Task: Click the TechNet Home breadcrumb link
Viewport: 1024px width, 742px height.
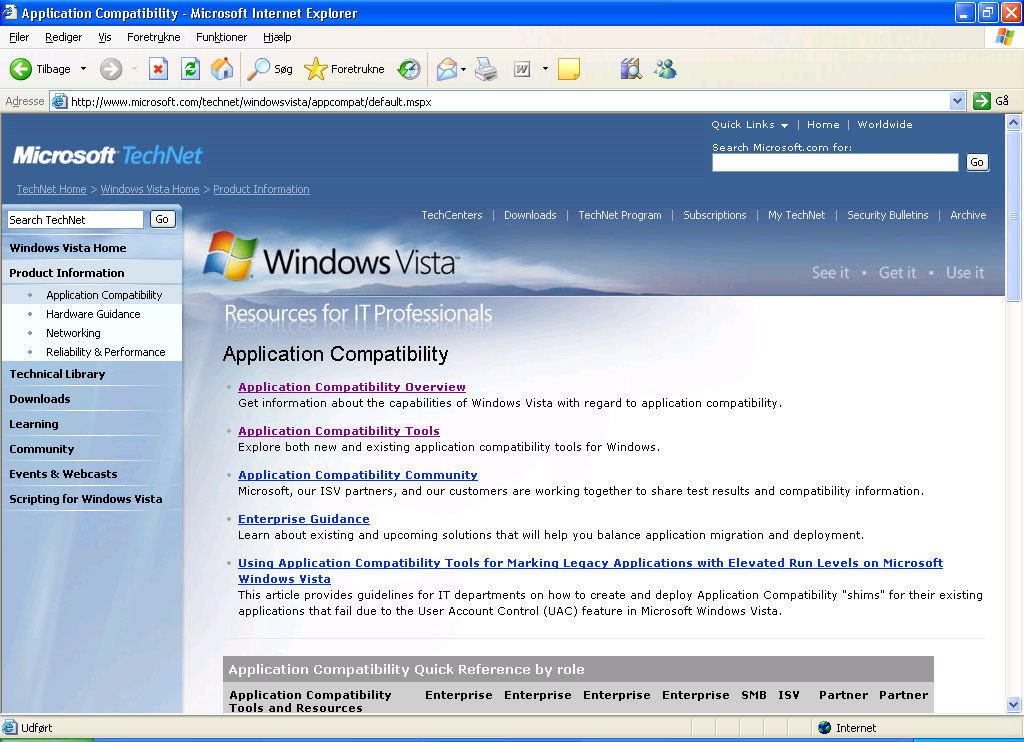Action: [x=51, y=189]
